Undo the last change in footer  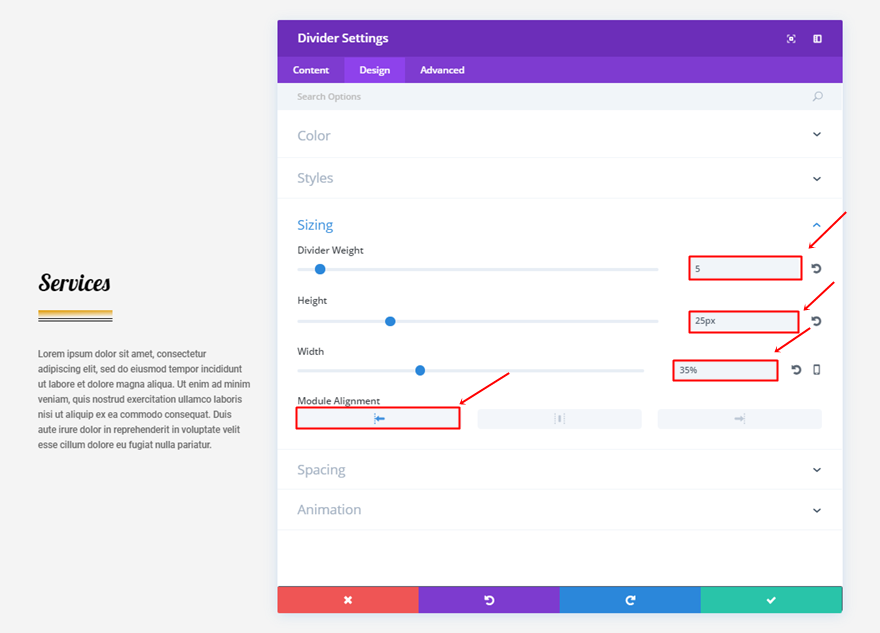click(489, 600)
